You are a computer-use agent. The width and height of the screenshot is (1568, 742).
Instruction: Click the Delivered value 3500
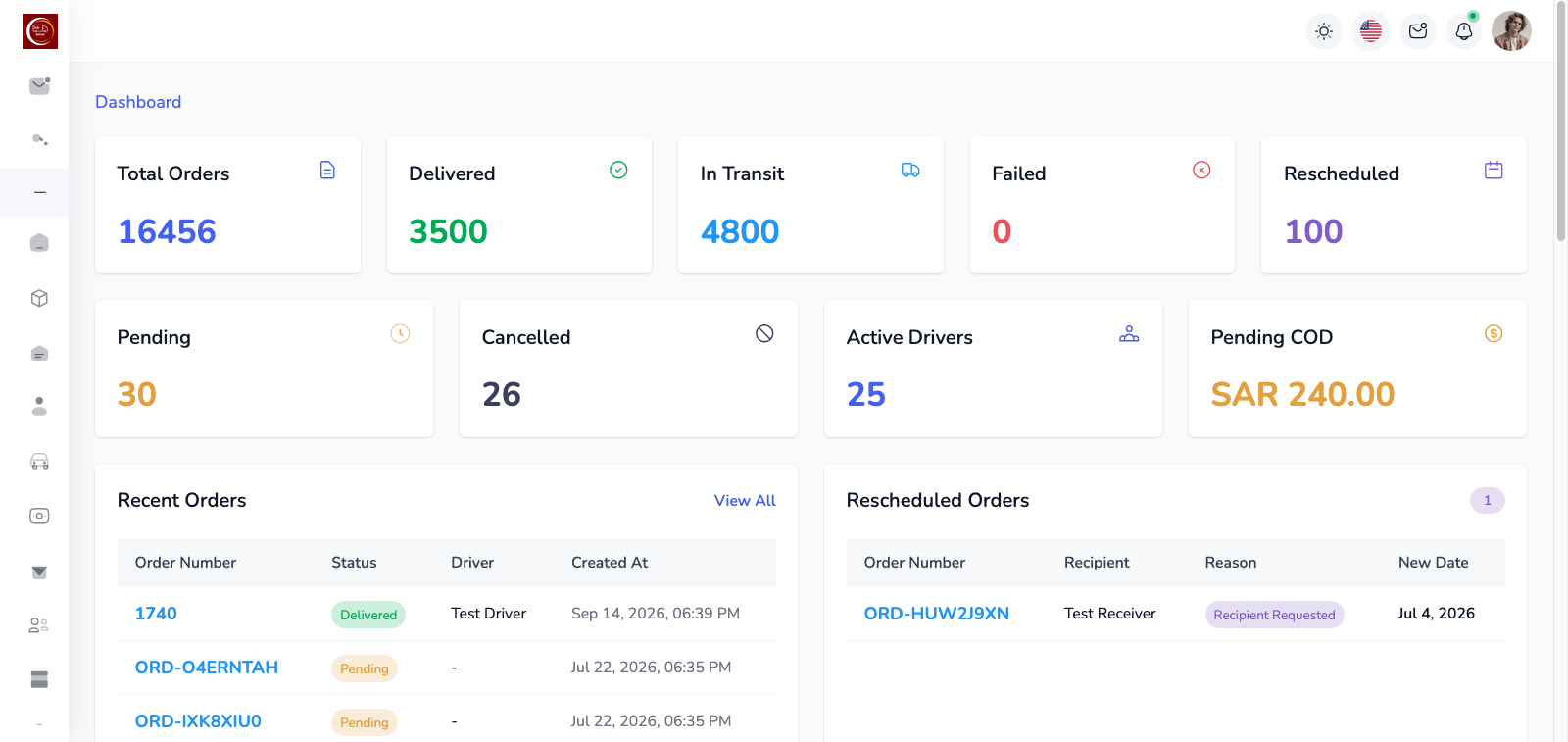[x=448, y=231]
